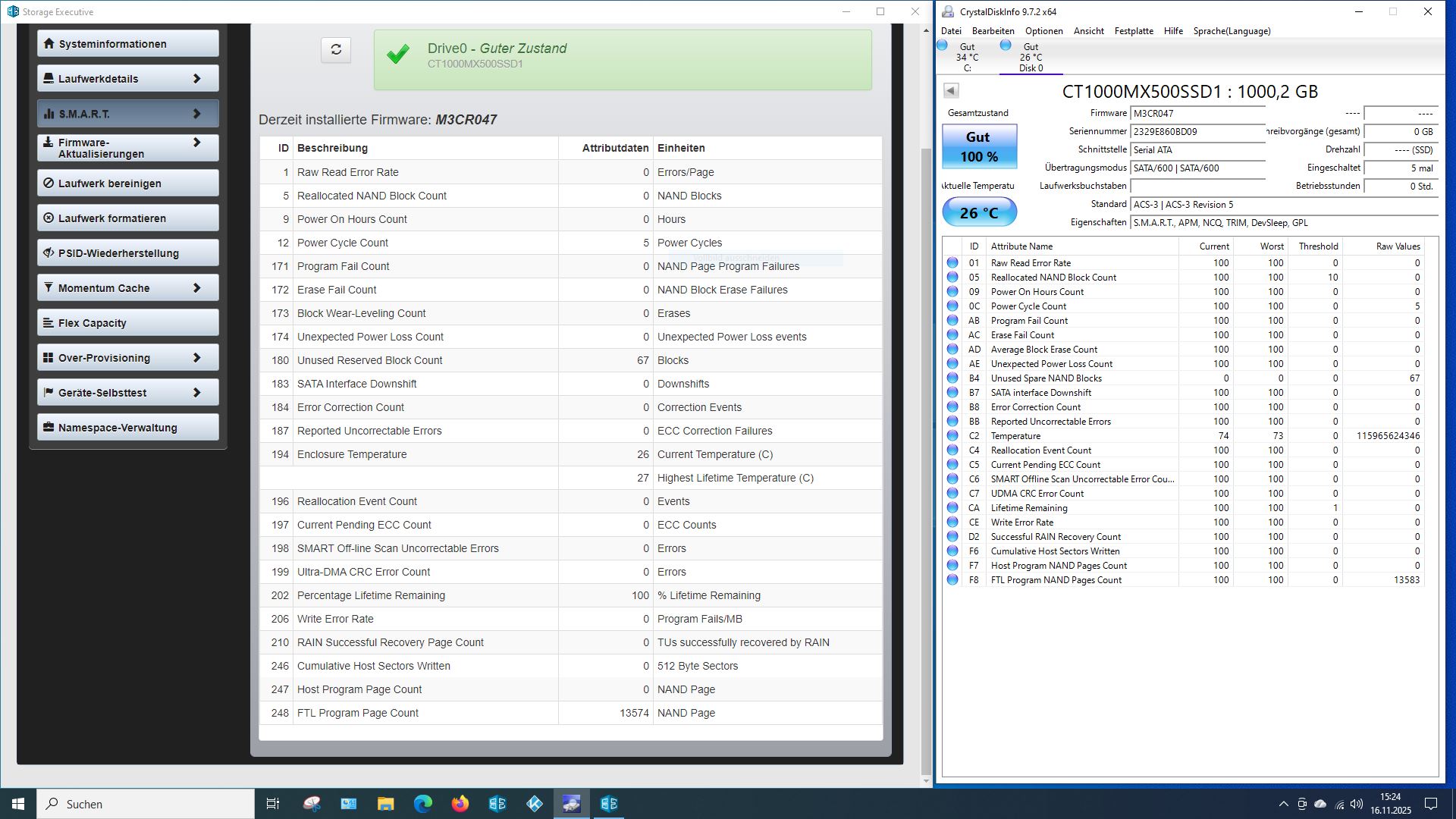Click the PSID-Wiederherstellung sidebar icon
The height and width of the screenshot is (819, 1456).
point(49,253)
